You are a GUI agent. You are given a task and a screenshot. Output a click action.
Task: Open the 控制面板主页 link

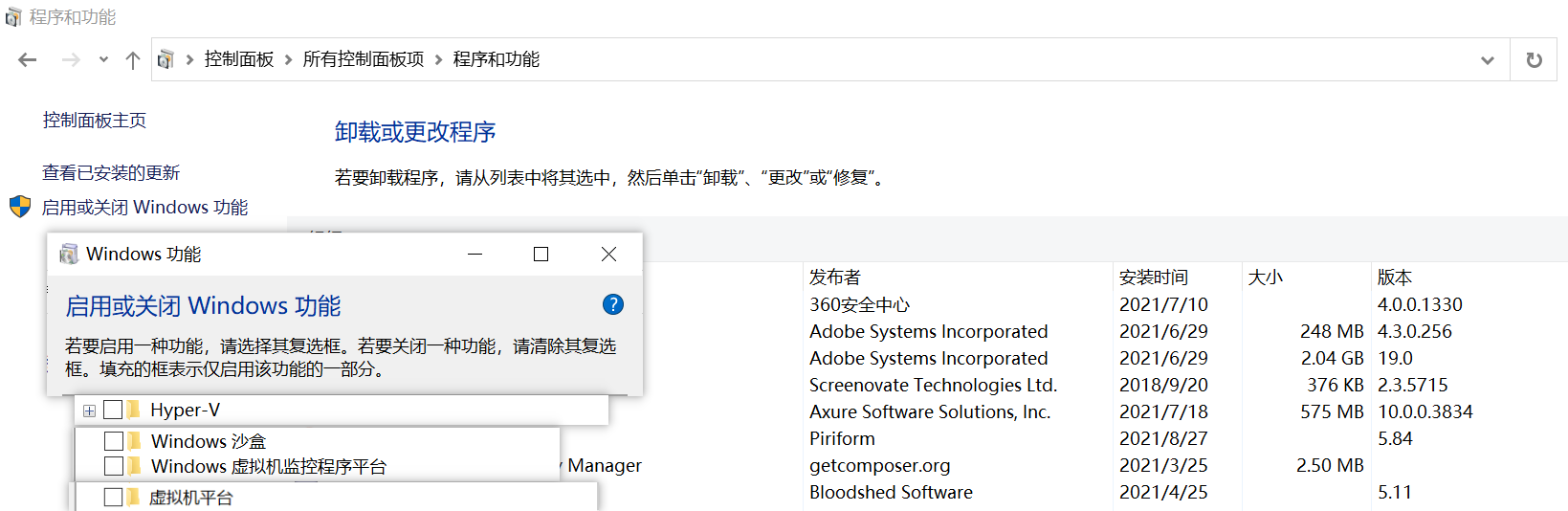[95, 121]
